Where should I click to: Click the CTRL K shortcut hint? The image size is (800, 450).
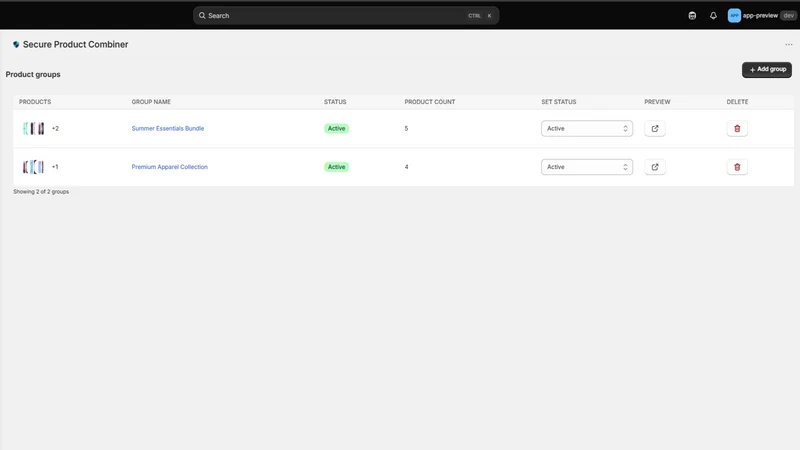coord(480,16)
